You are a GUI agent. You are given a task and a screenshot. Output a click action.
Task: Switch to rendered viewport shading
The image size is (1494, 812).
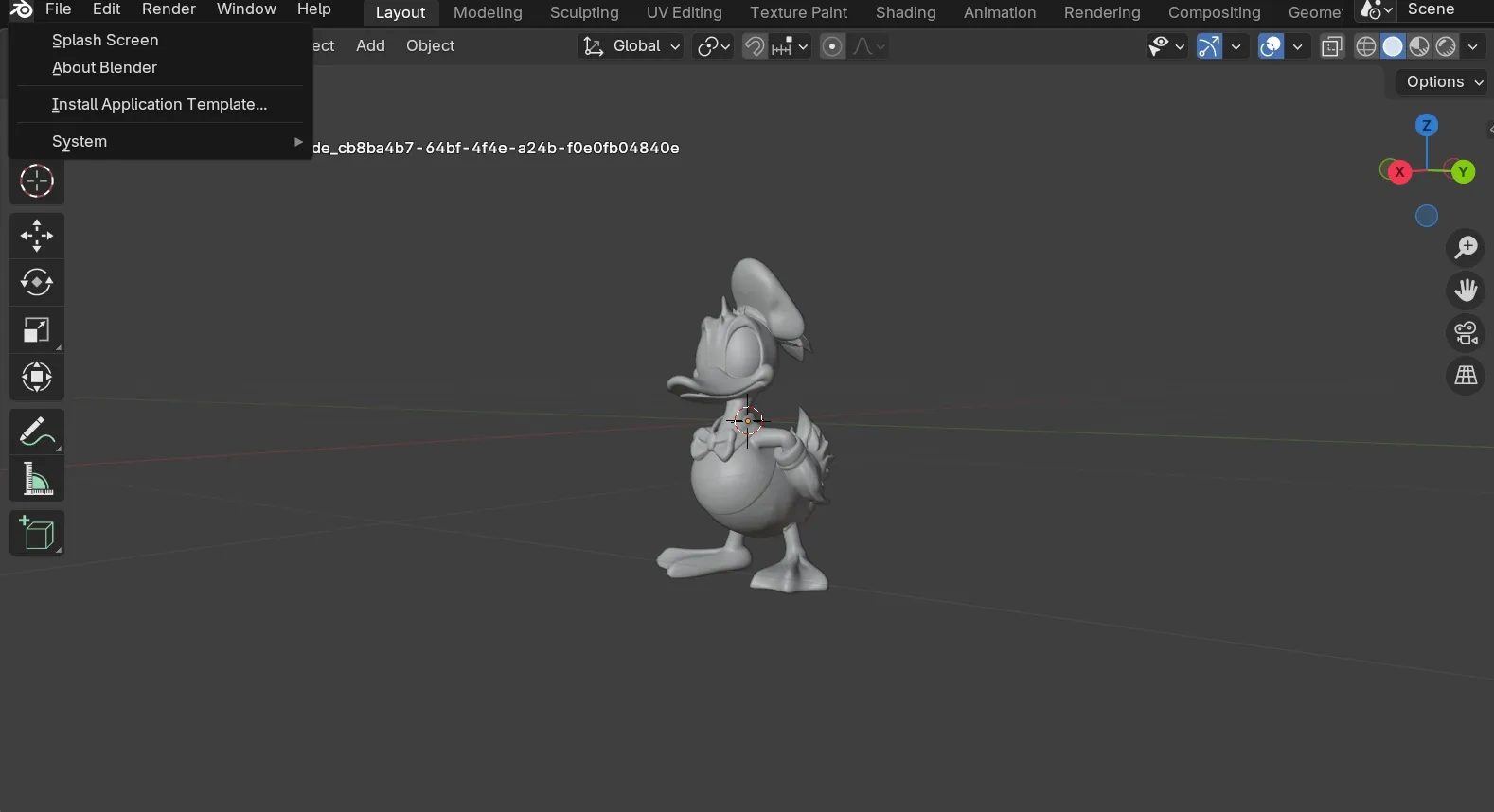1446,46
